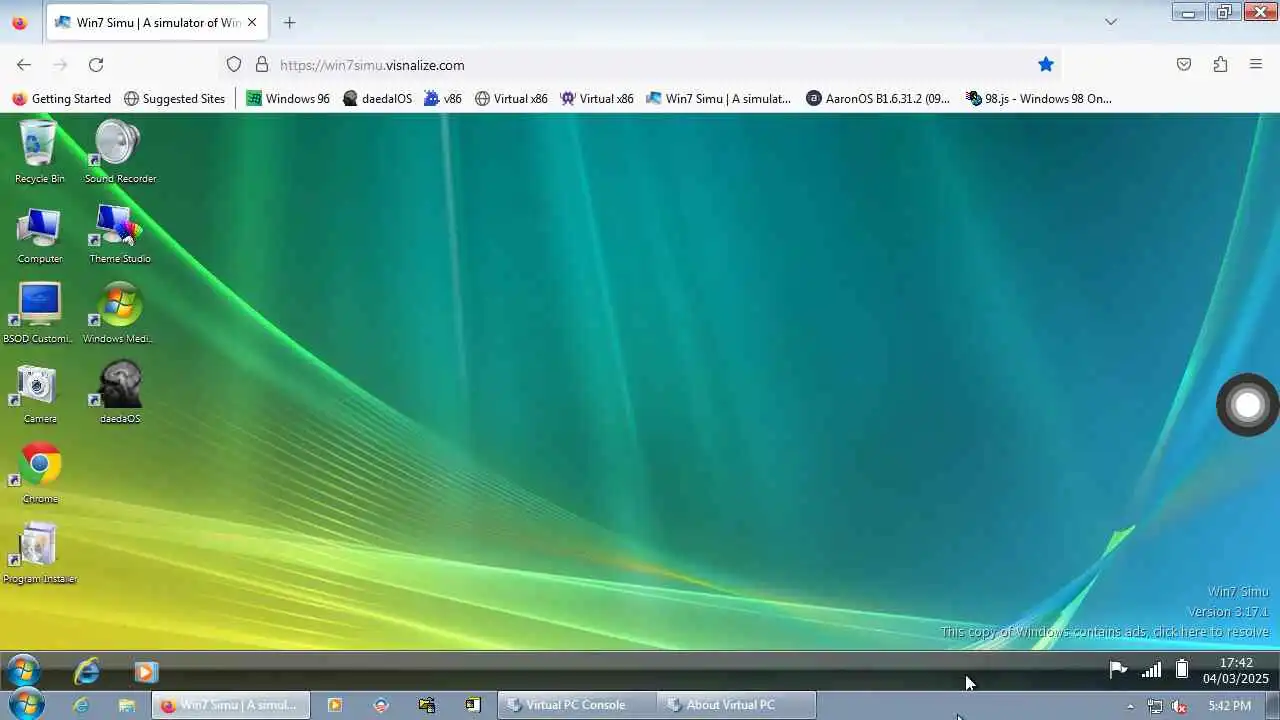
Task: Launch Windows Media shortcut on desktop
Action: (x=118, y=314)
